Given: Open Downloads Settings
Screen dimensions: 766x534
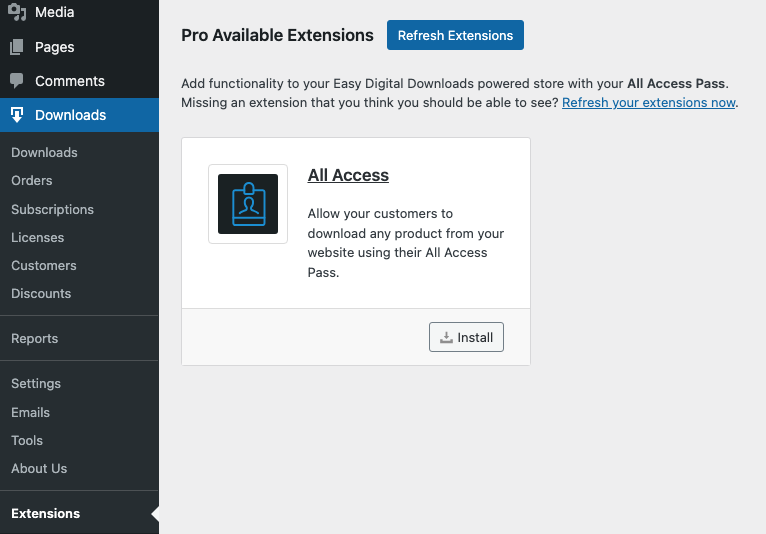Looking at the screenshot, I should point(36,384).
